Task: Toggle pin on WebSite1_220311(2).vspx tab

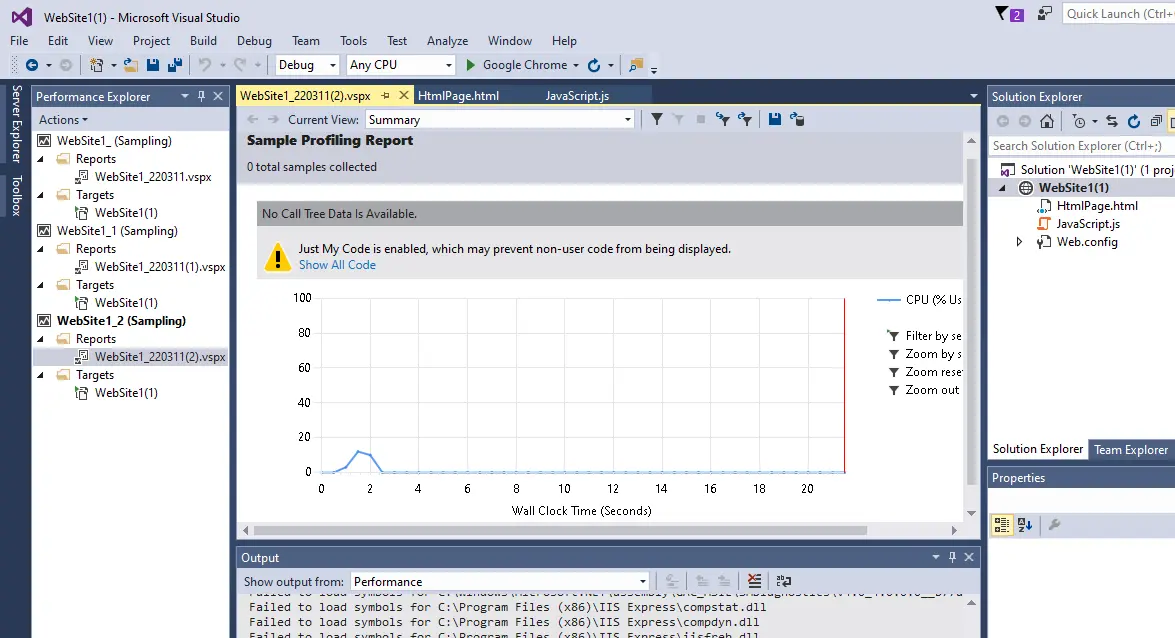Action: [x=385, y=96]
